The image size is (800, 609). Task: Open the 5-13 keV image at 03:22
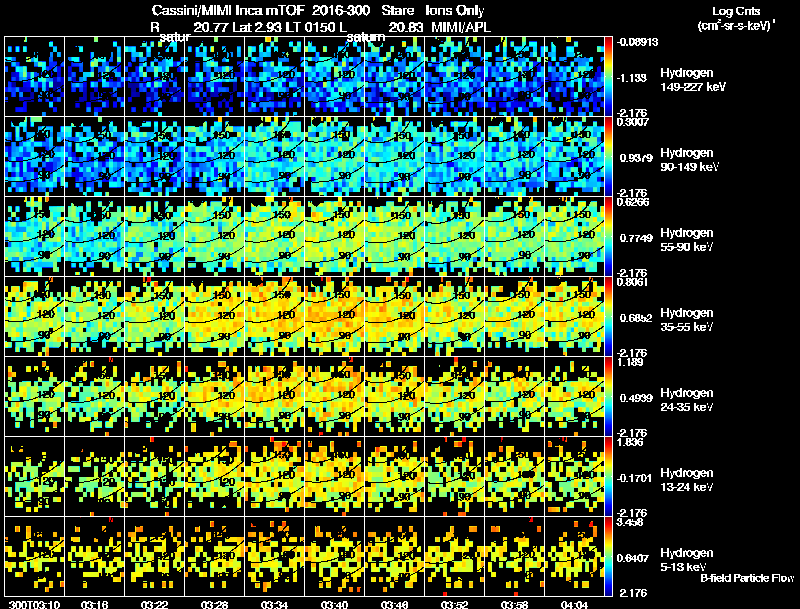coord(154,556)
